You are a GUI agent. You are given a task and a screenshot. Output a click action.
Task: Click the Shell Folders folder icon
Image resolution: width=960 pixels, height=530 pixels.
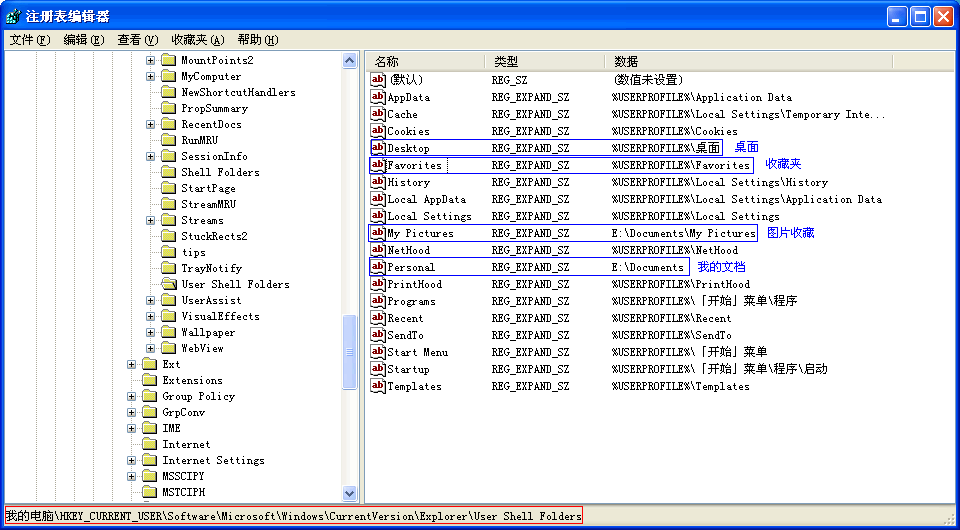pos(168,172)
